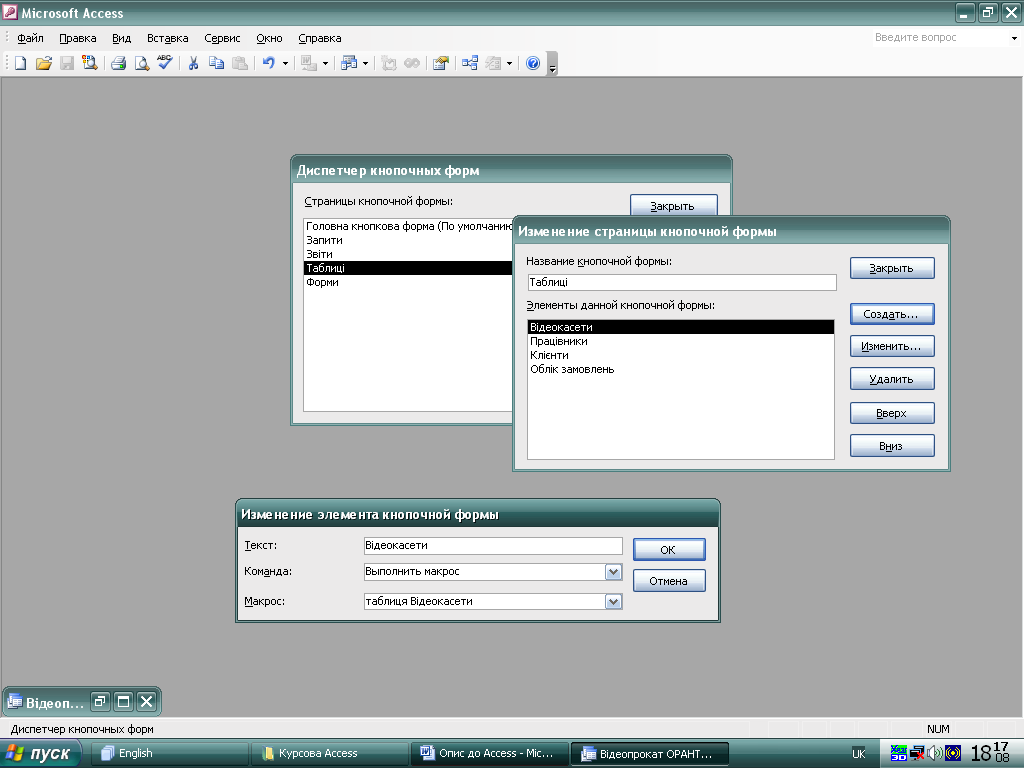Select Облік замовлень in the elements list

pyautogui.click(x=680, y=370)
